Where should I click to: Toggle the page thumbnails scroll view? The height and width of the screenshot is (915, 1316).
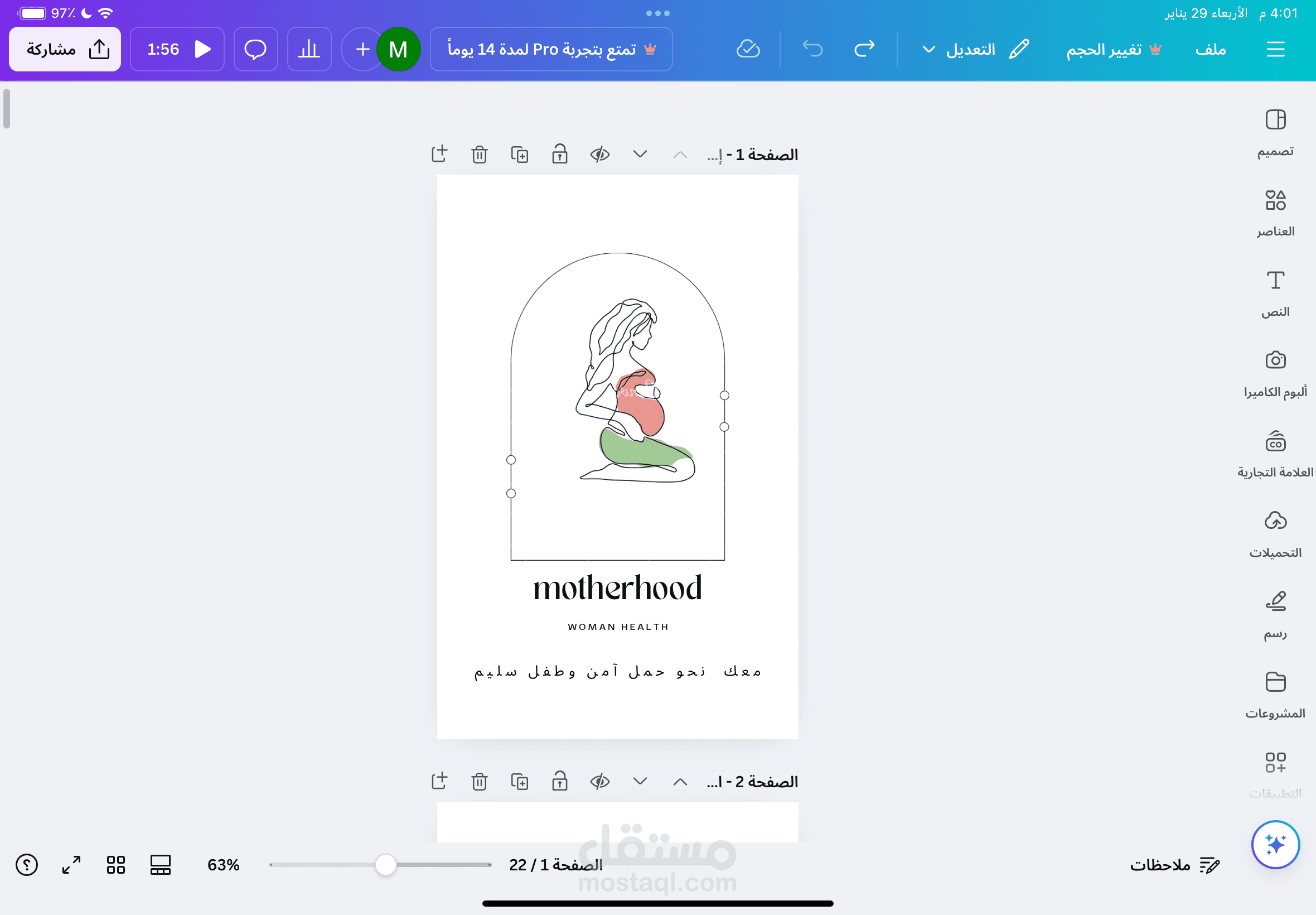[x=161, y=865]
